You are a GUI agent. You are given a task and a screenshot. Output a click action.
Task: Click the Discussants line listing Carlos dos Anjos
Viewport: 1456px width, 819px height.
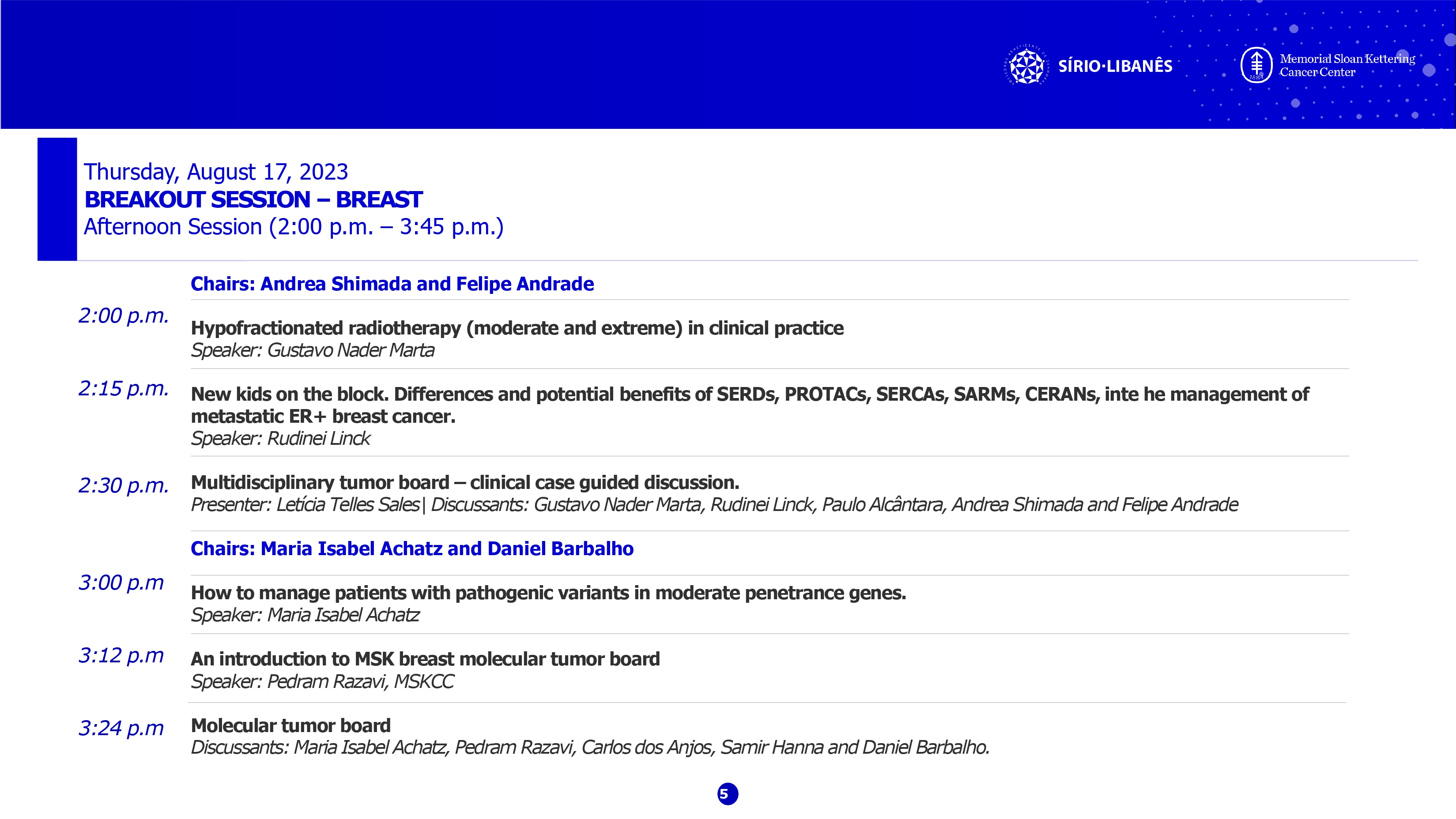tap(590, 747)
